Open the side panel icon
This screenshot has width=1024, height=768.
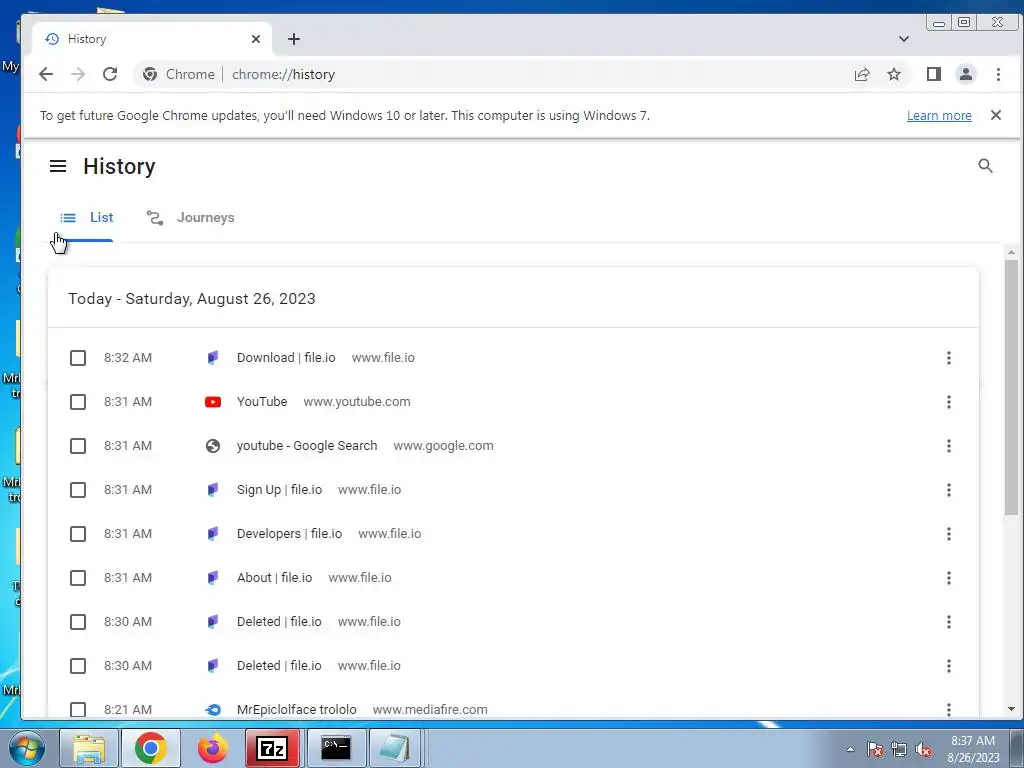934,74
